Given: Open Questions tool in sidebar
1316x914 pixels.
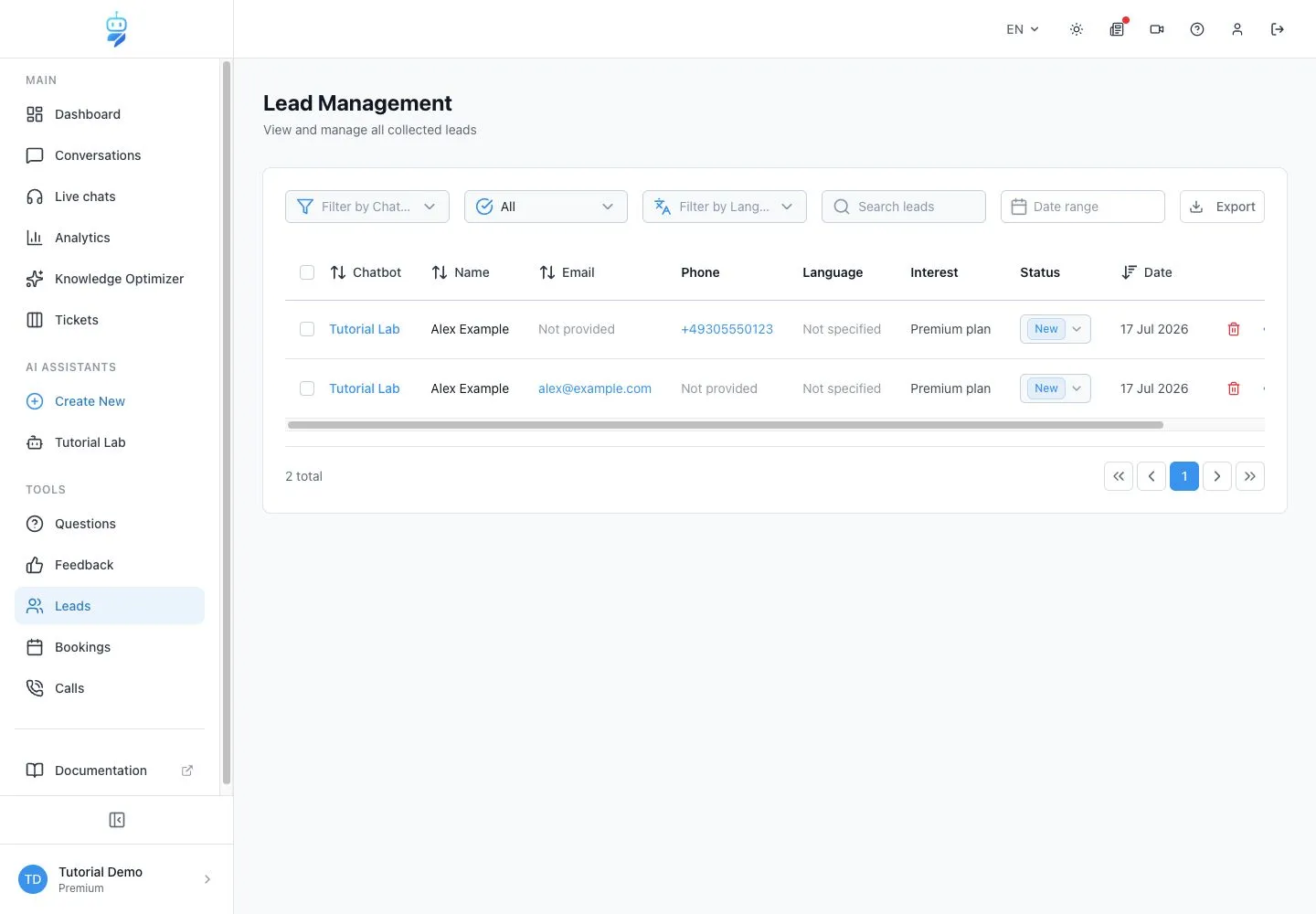Looking at the screenshot, I should click(110, 524).
